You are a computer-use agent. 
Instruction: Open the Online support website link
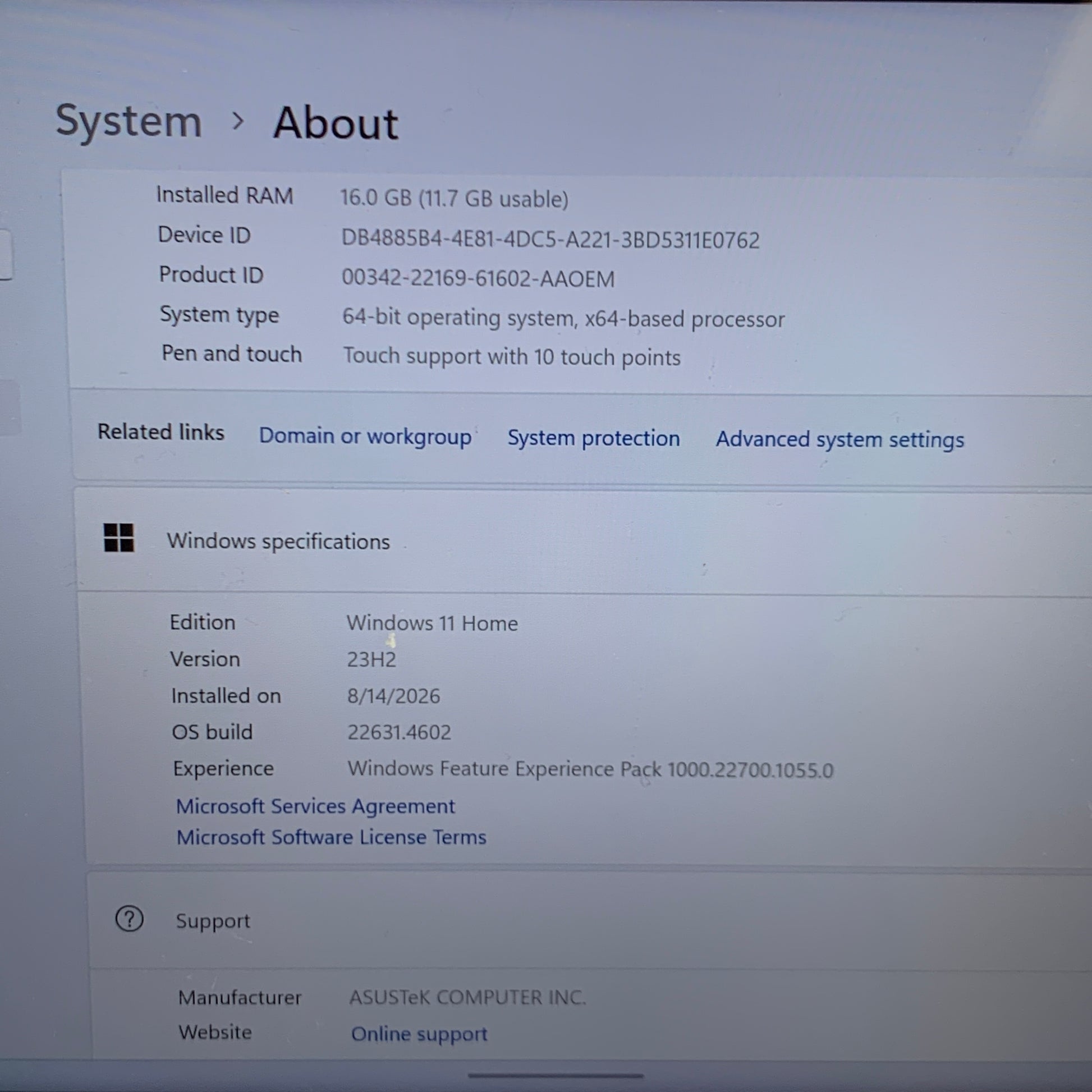pos(419,1034)
